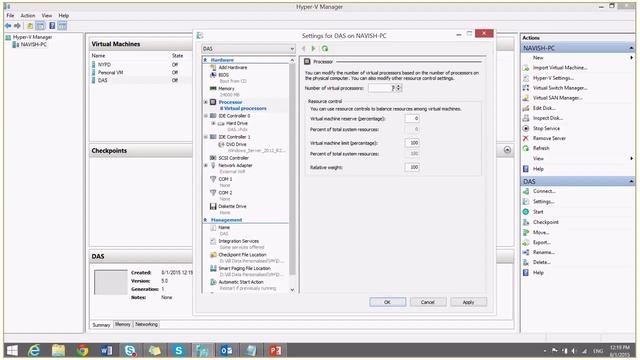Click Import Virtual Machine action
The image size is (640, 360).
point(560,68)
